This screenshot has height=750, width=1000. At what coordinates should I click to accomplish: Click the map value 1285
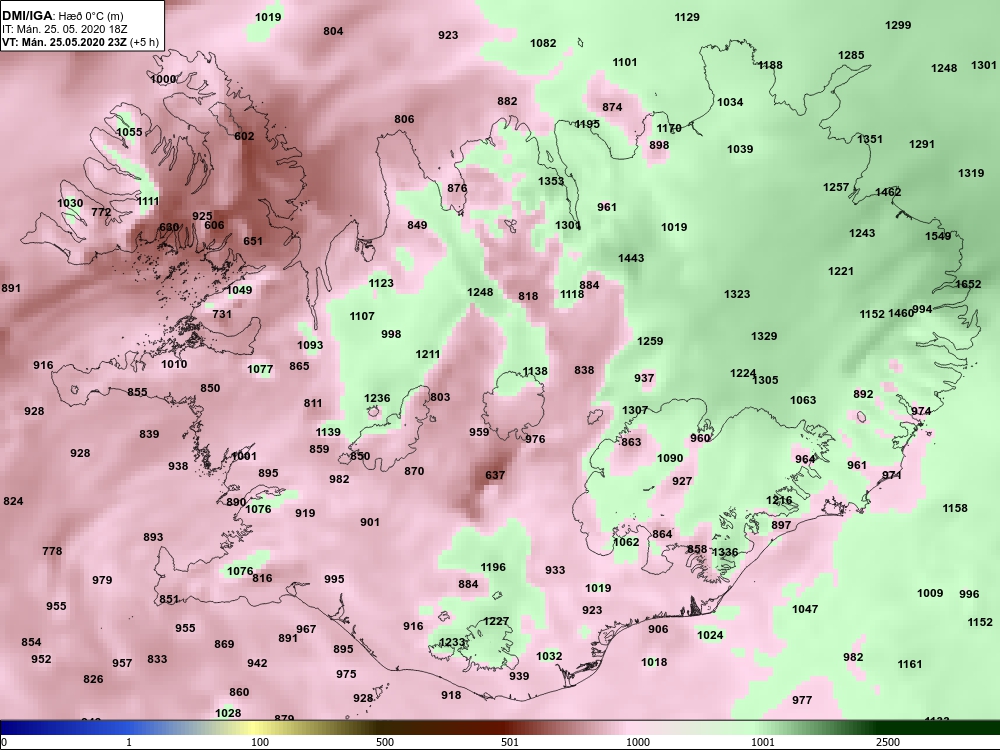851,55
